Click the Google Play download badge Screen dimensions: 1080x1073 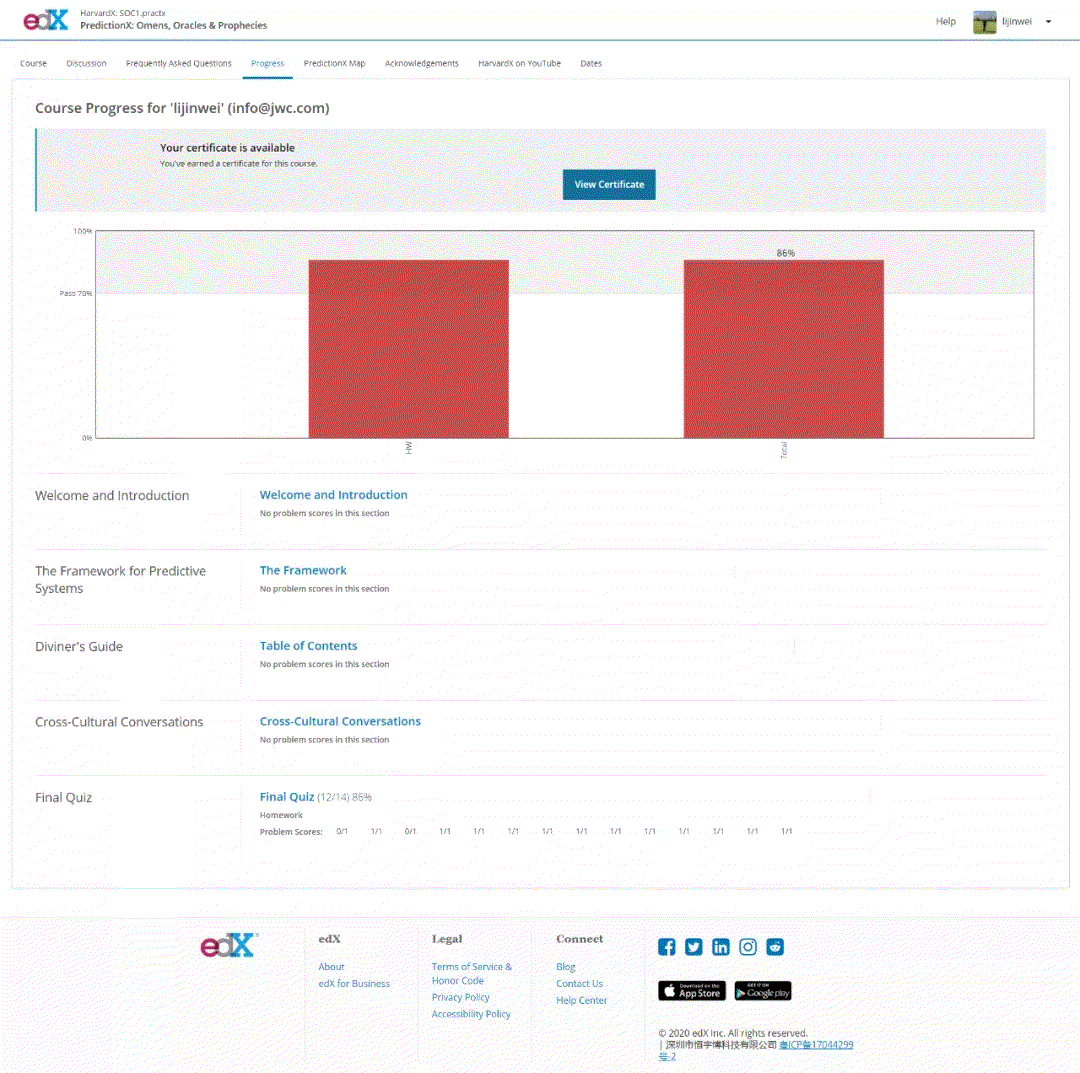[762, 990]
